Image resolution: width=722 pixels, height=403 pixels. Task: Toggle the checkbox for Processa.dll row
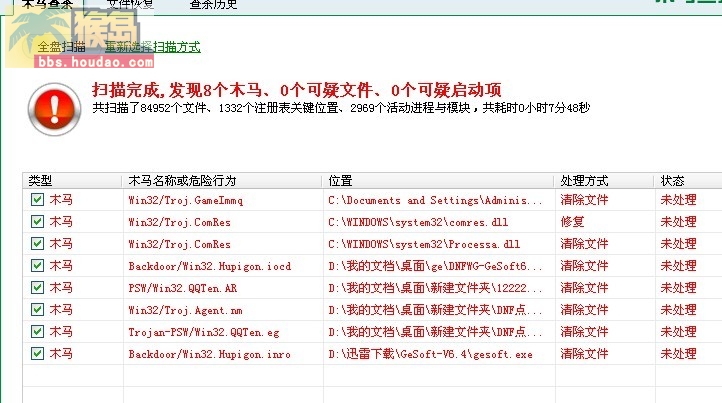pos(37,244)
